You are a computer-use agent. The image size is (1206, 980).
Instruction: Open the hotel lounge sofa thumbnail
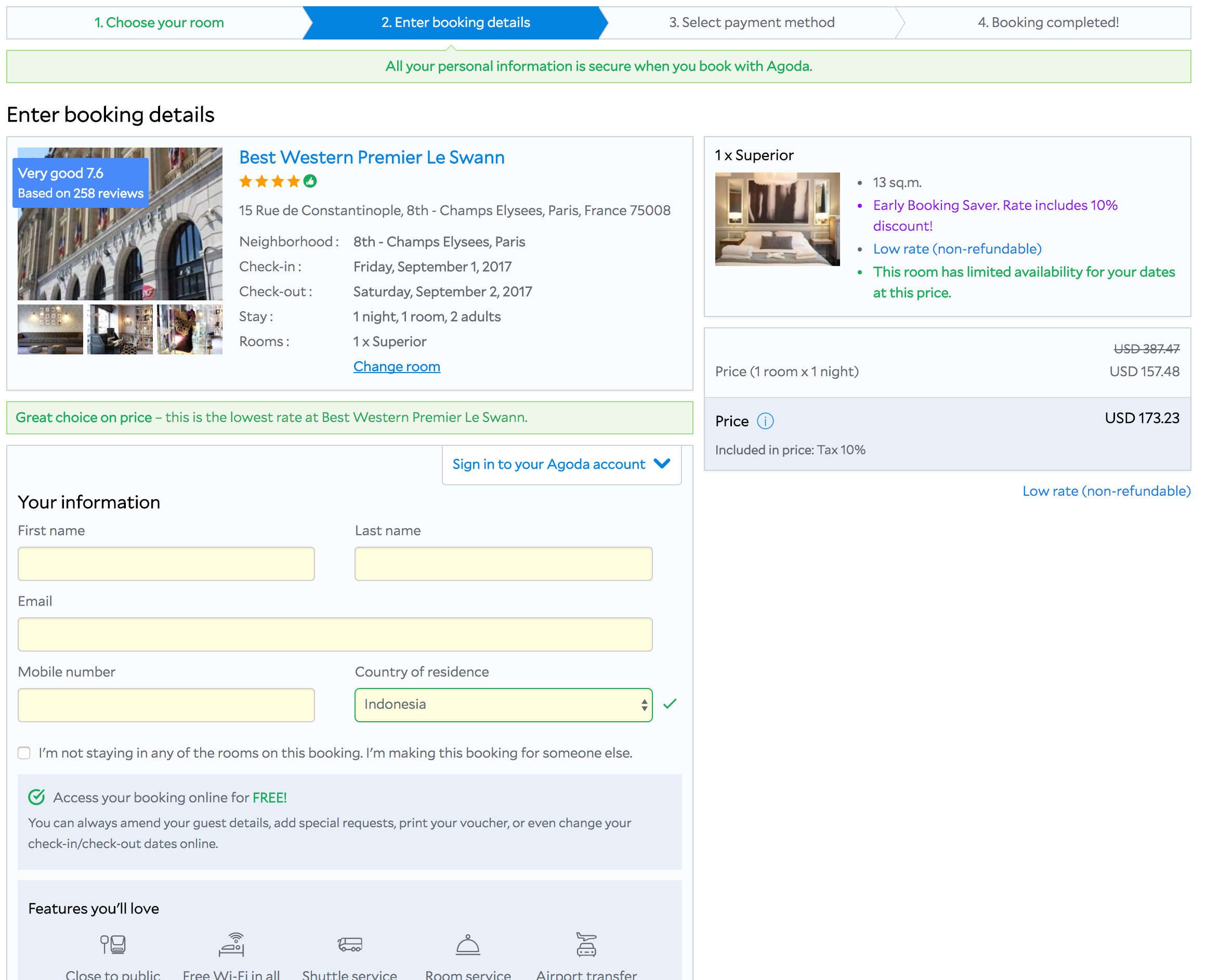click(50, 329)
